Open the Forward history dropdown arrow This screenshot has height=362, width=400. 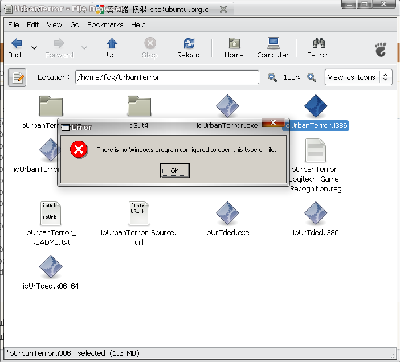tap(84, 48)
